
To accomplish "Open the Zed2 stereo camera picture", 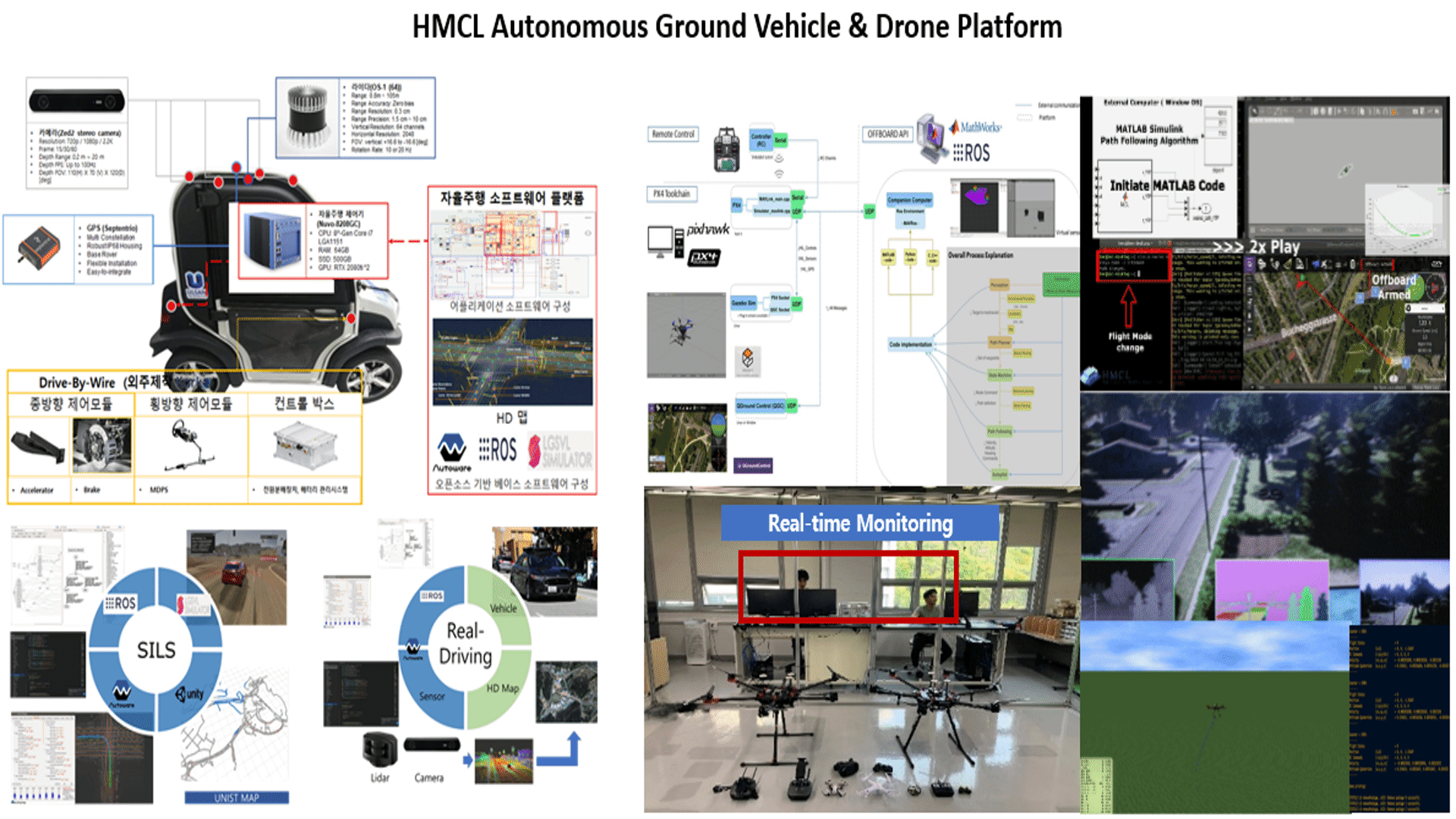I will pyautogui.click(x=77, y=101).
